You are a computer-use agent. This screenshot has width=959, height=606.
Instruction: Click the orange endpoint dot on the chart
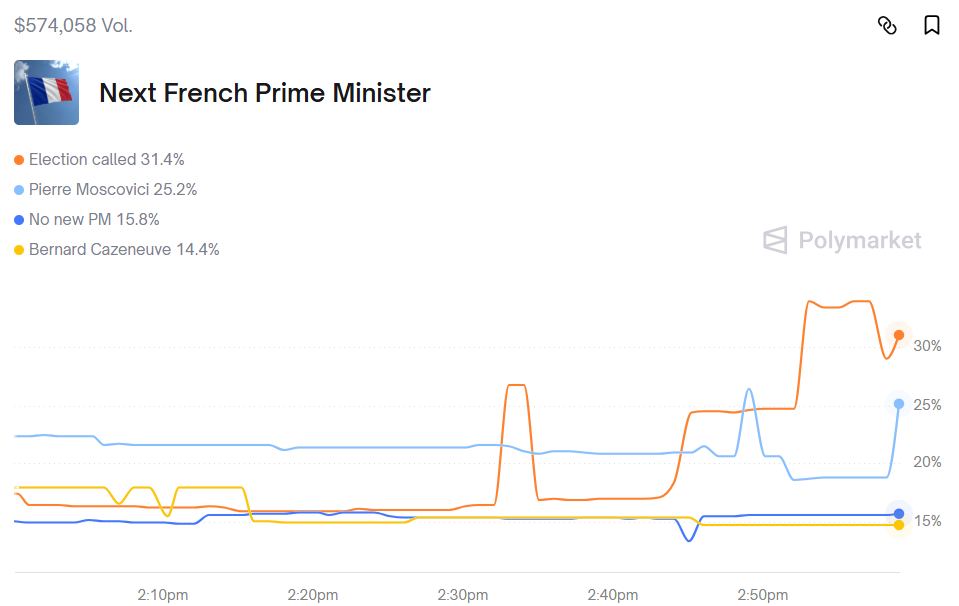coord(899,335)
